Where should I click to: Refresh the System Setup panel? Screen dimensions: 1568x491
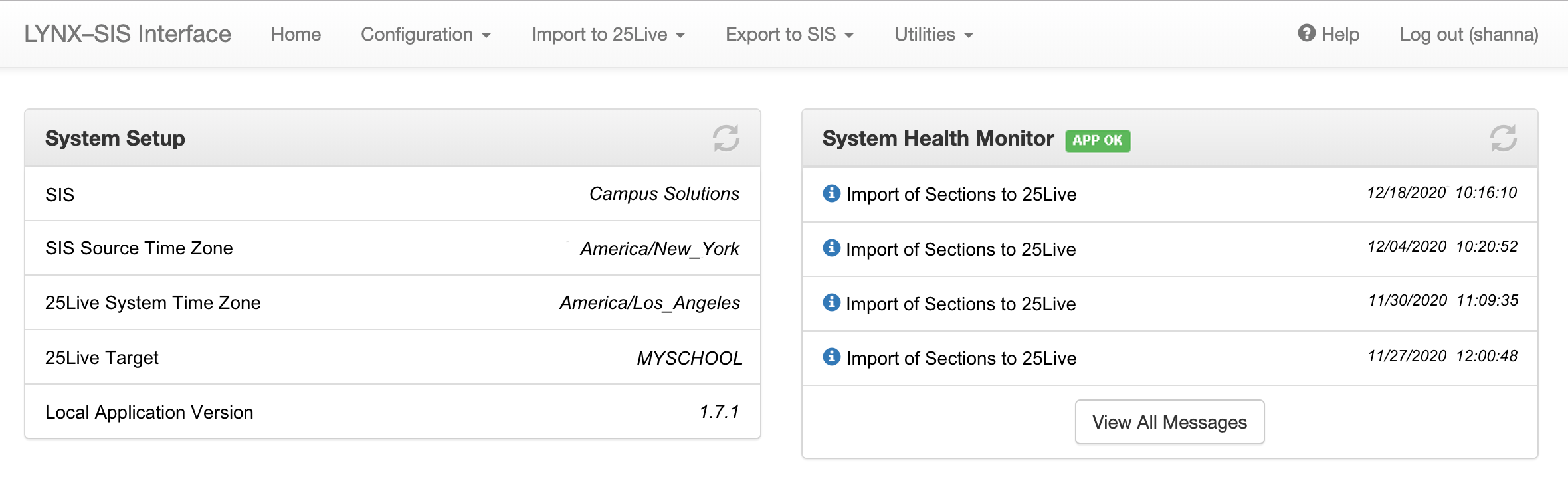[x=726, y=138]
